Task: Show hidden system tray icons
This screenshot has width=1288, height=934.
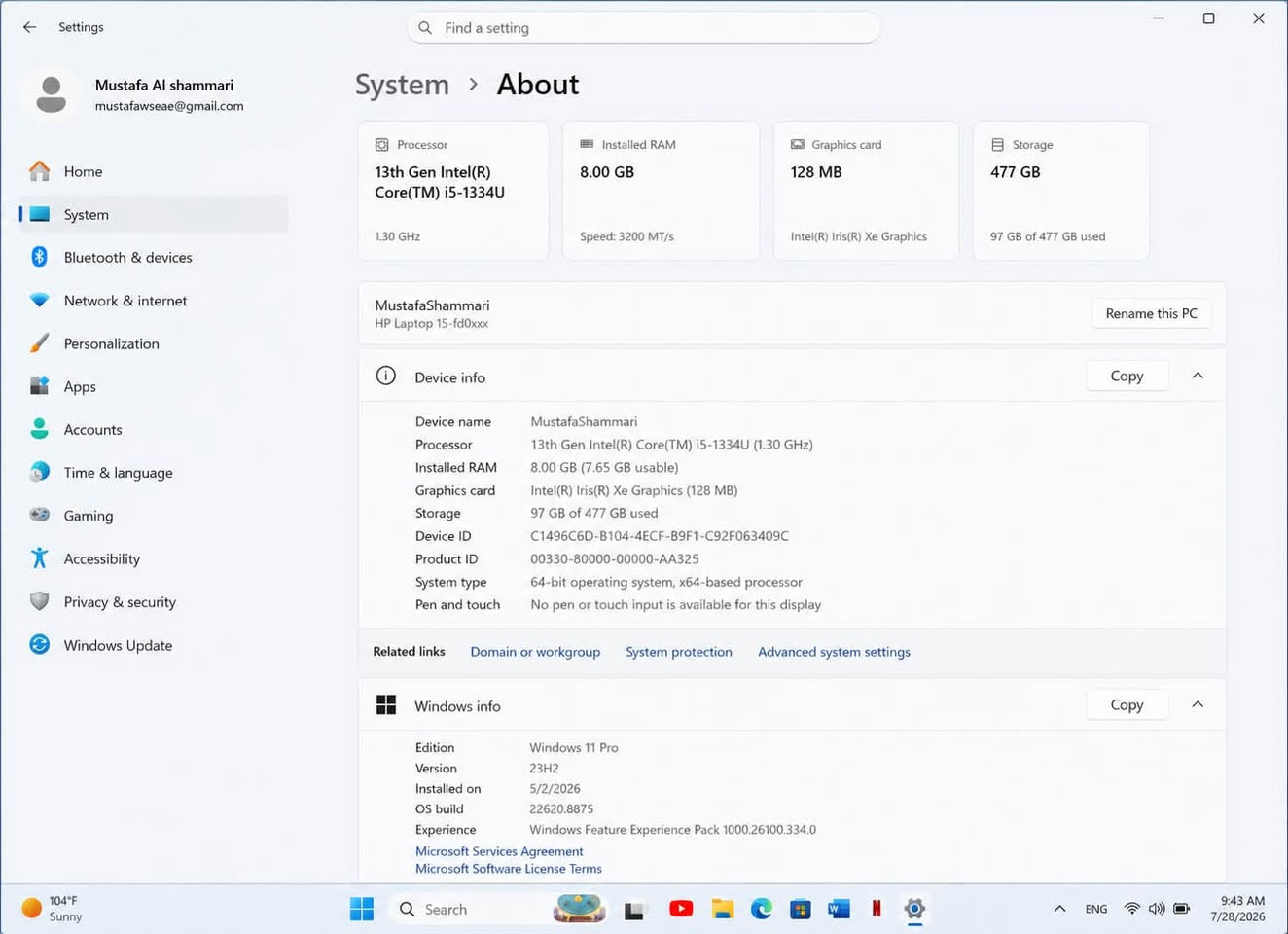Action: (x=1059, y=909)
